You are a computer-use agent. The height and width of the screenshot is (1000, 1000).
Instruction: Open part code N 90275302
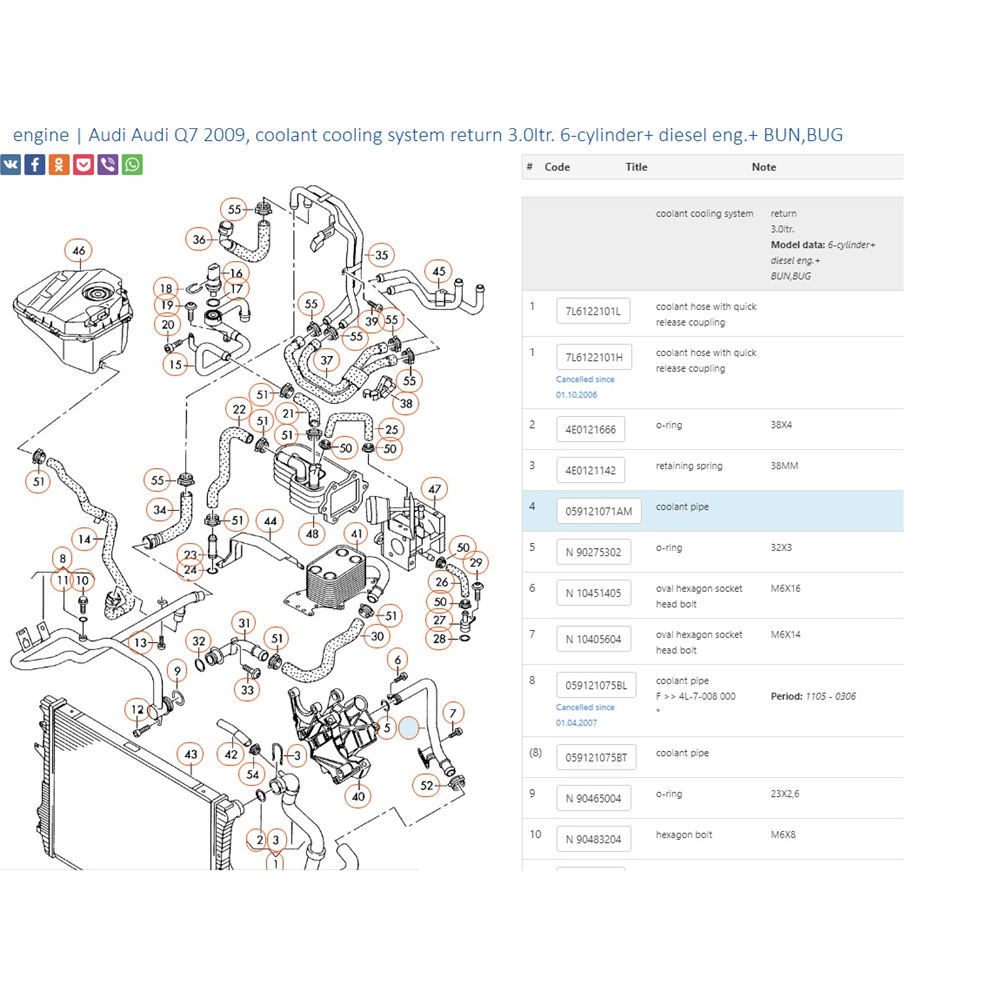[x=594, y=552]
